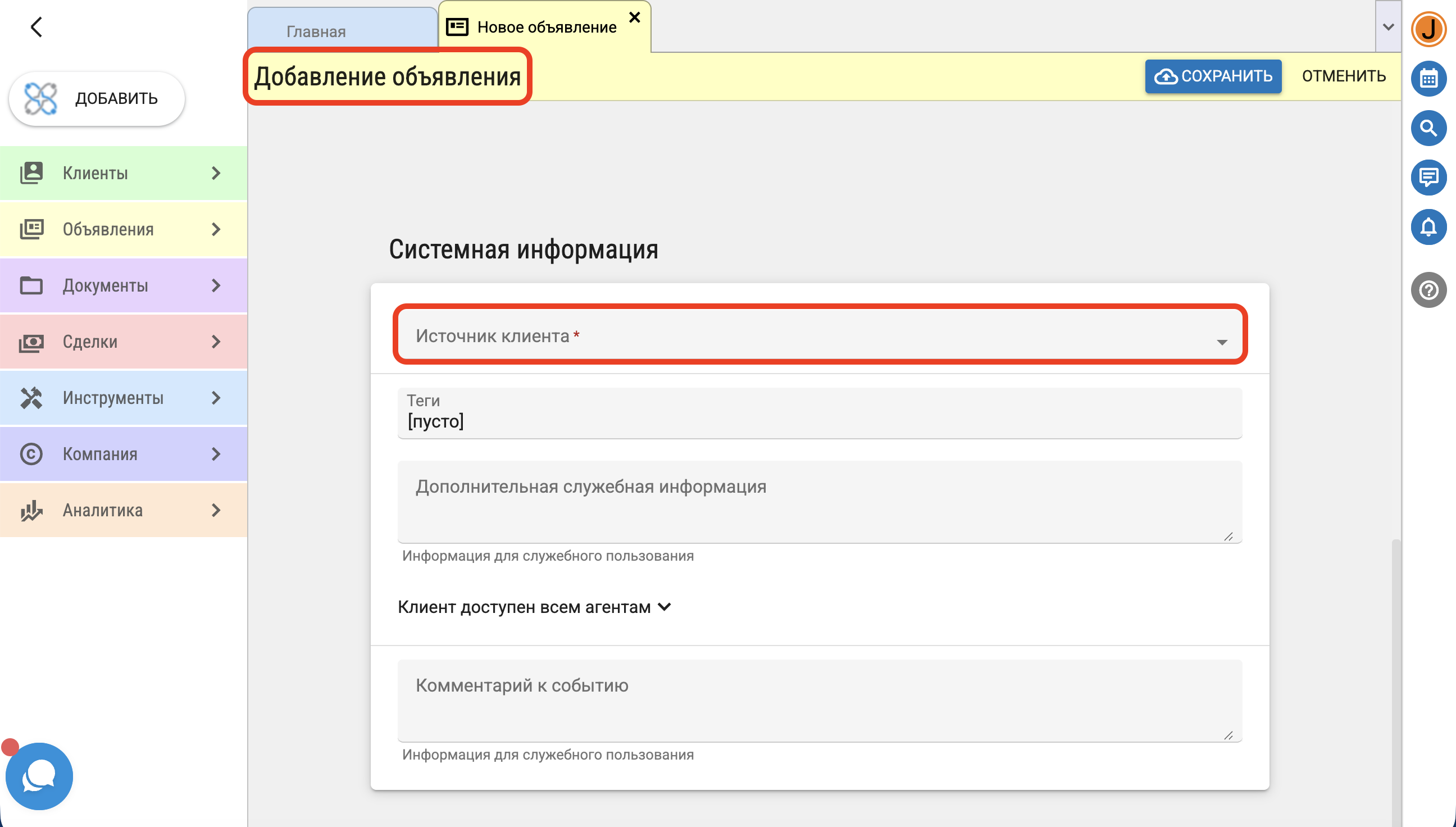1456x827 pixels.
Task: Click the help question mark icon
Action: pos(1427,290)
